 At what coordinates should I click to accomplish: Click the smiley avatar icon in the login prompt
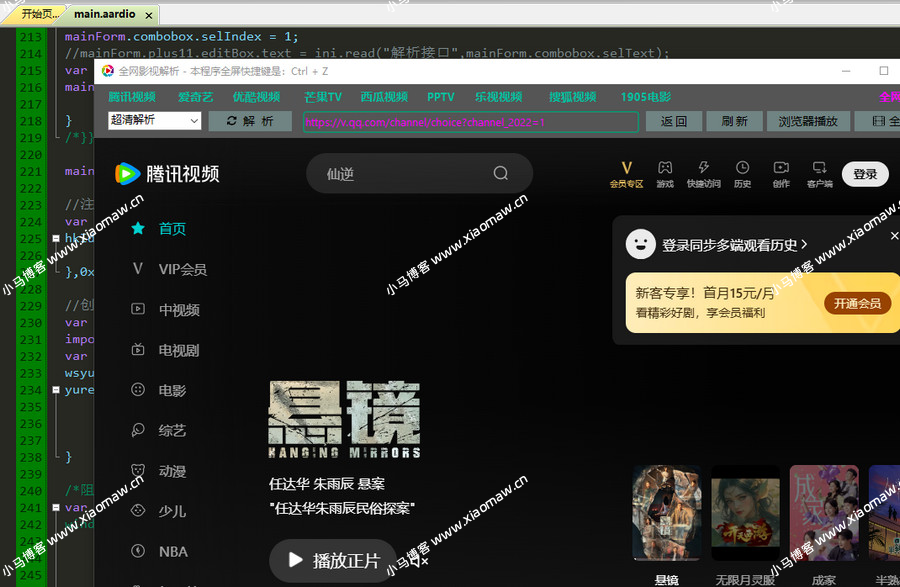click(x=641, y=244)
